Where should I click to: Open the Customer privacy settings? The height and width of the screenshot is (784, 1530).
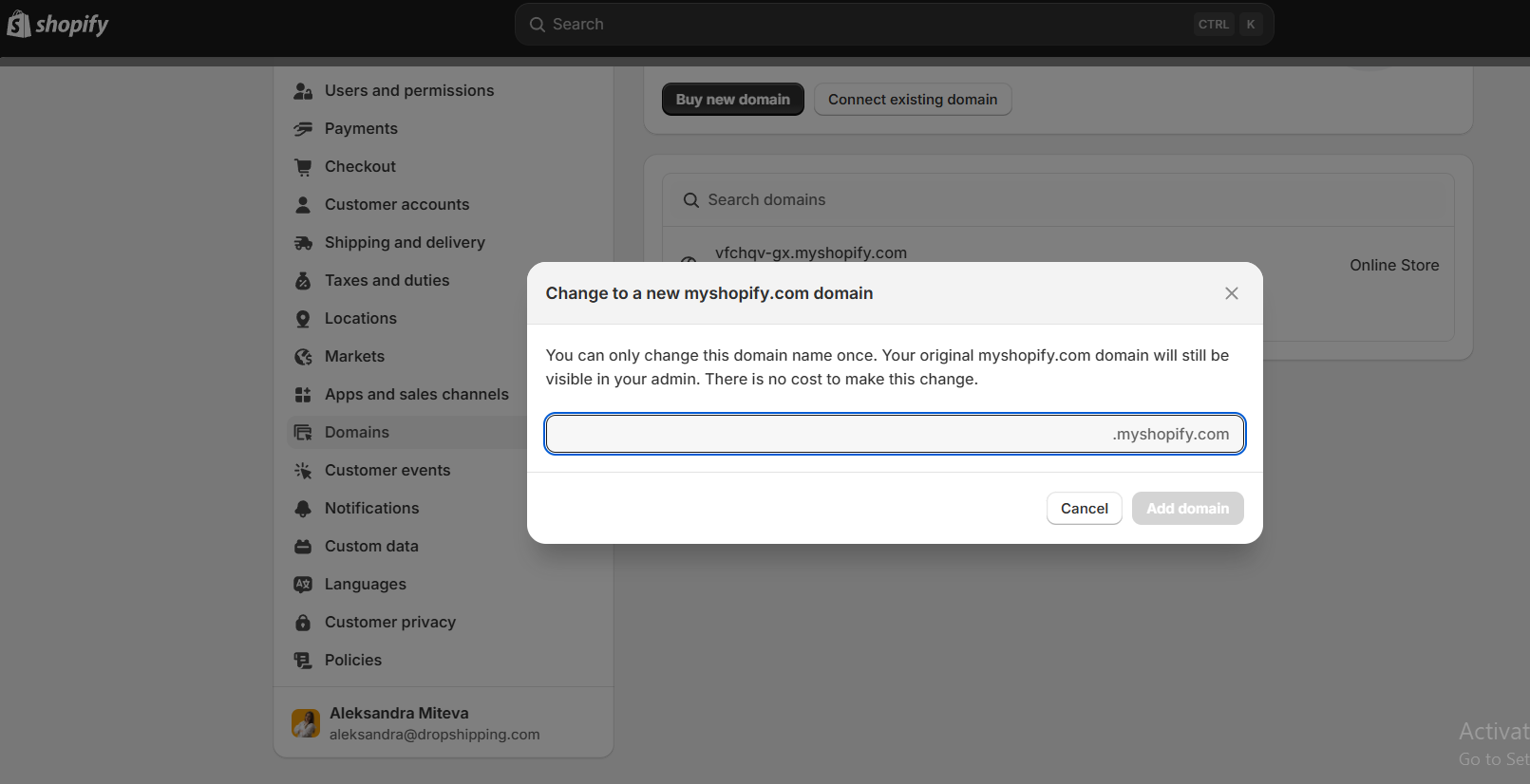point(390,623)
